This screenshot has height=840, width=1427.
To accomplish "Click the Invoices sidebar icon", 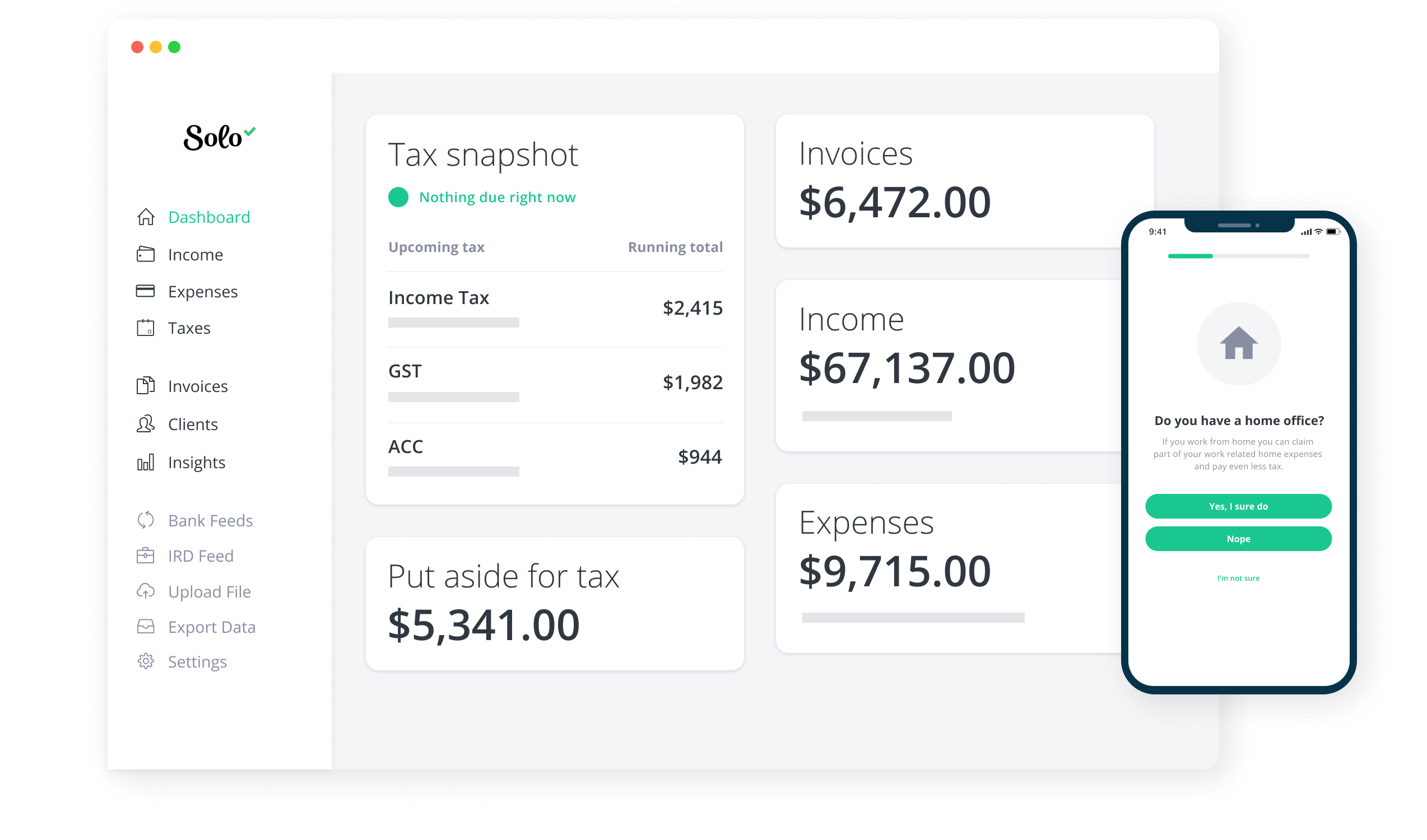I will 144,386.
